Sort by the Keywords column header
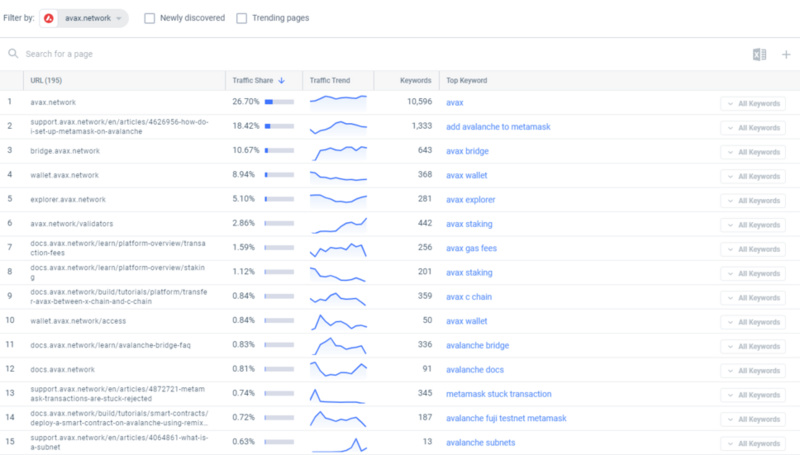The width and height of the screenshot is (800, 455). (414, 80)
